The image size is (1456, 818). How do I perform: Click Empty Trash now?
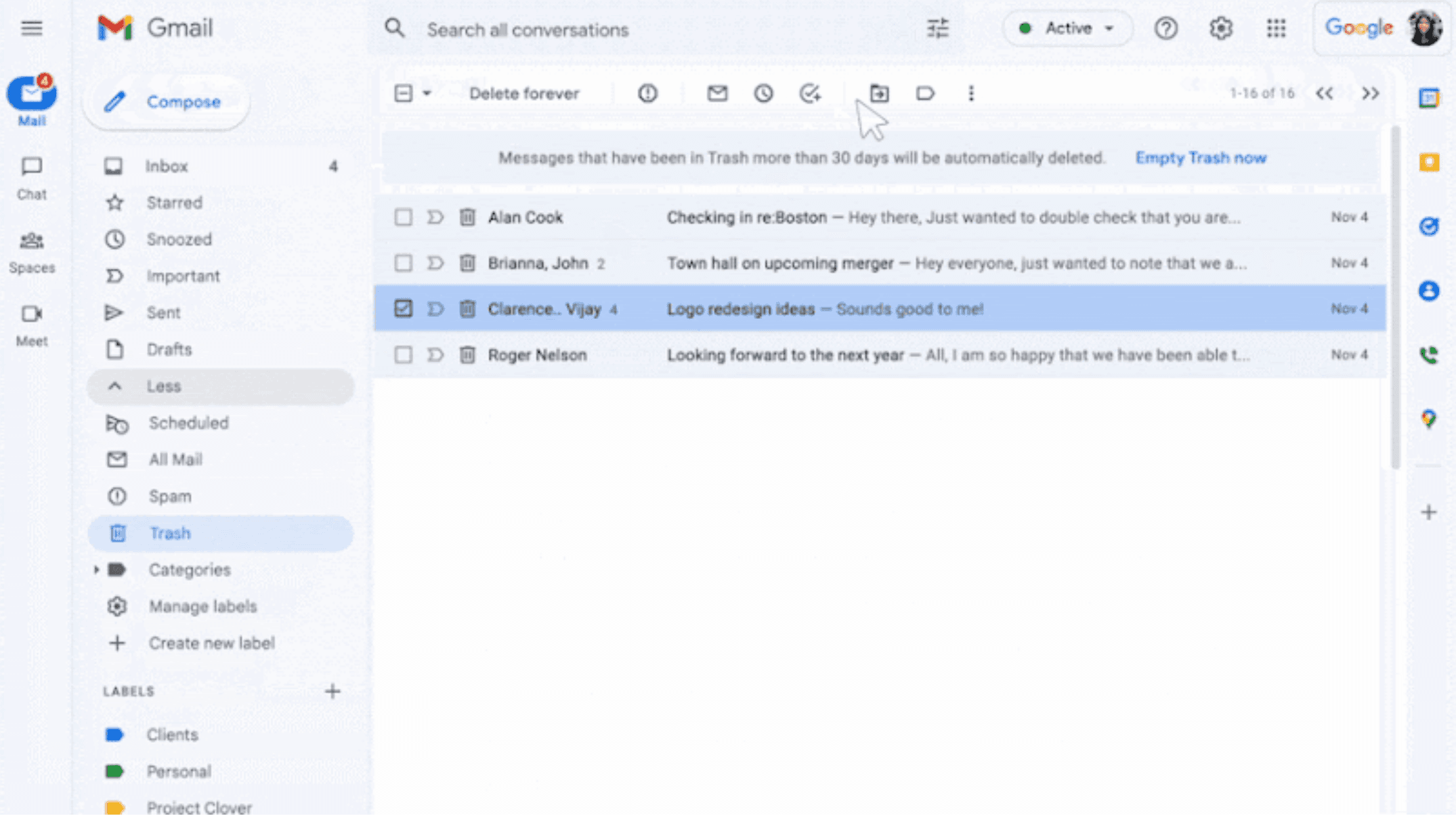pyautogui.click(x=1201, y=158)
